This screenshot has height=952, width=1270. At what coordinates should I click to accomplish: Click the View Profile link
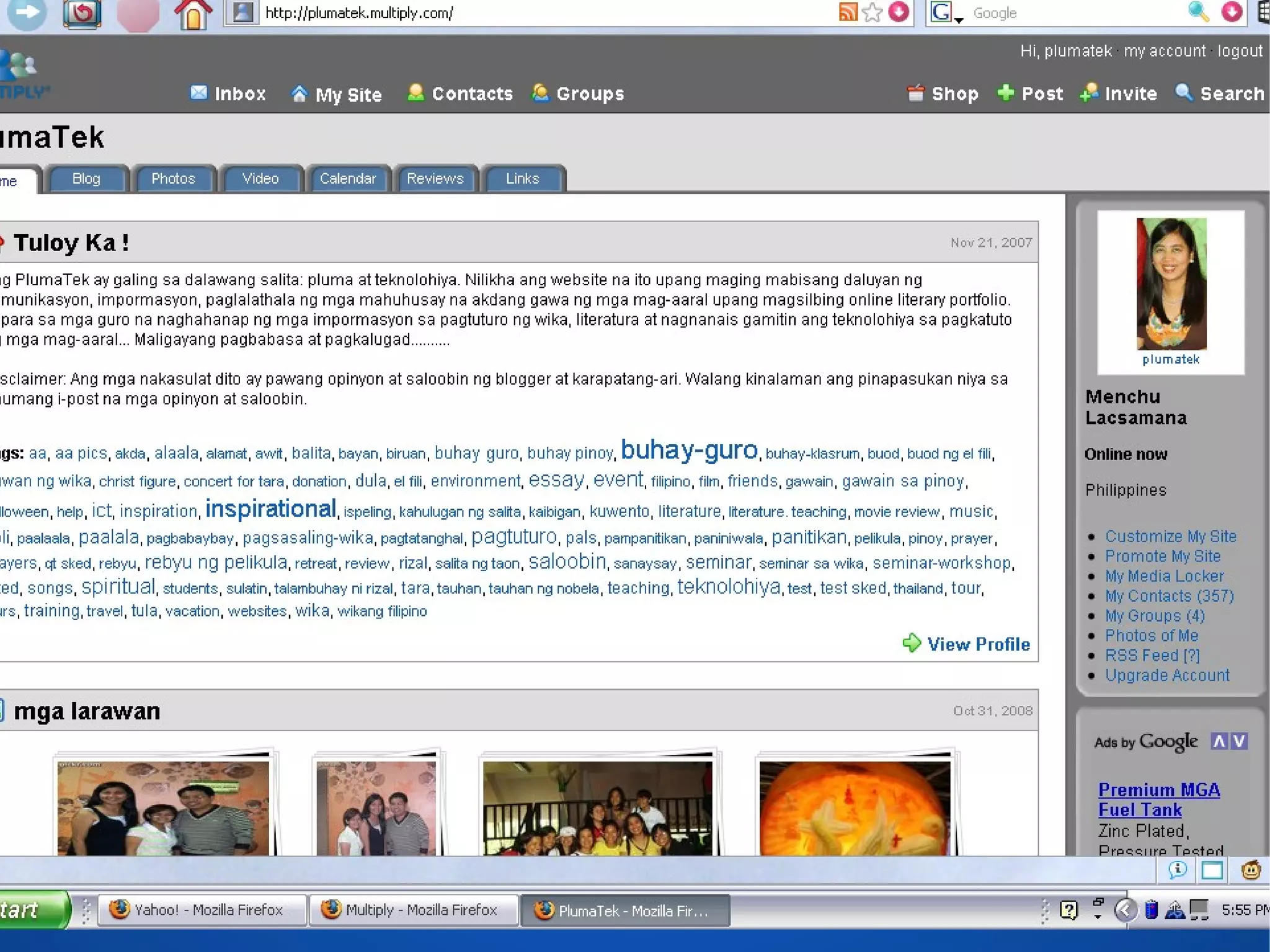coord(978,644)
